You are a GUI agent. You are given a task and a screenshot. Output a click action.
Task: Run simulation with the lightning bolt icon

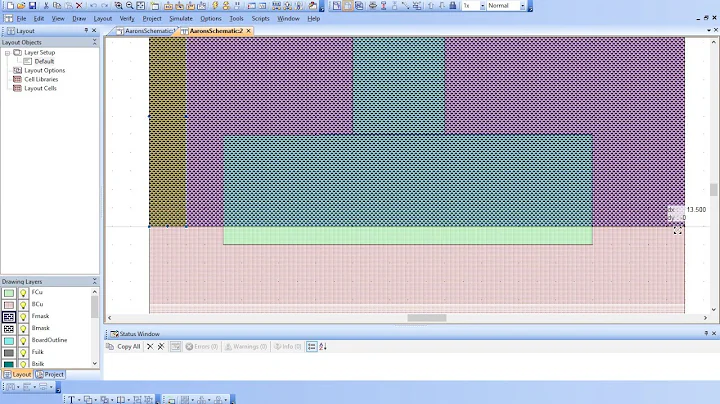(x=214, y=6)
